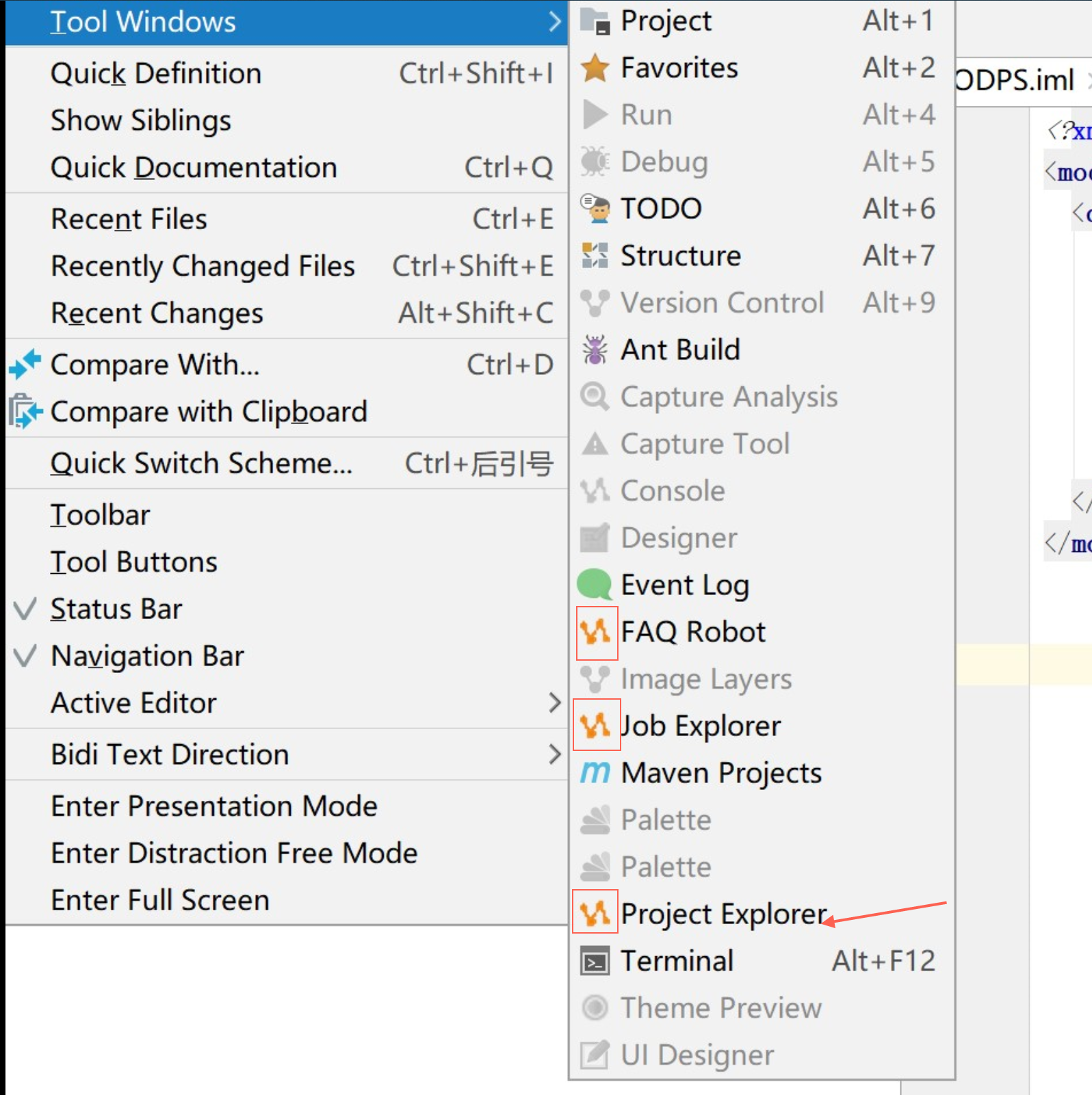This screenshot has width=1092, height=1095.
Task: Click the Favorites star icon
Action: click(x=595, y=68)
